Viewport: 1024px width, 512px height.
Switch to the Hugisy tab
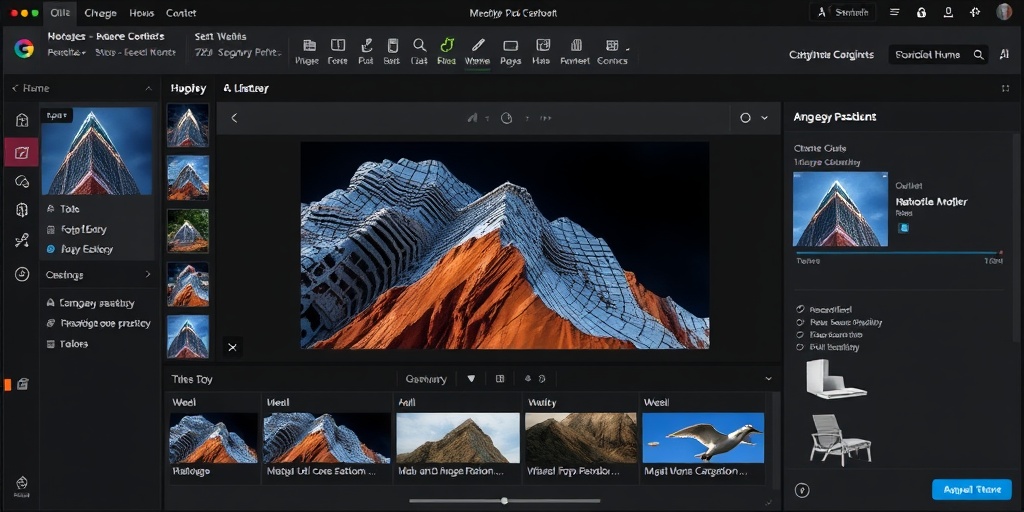[188, 88]
